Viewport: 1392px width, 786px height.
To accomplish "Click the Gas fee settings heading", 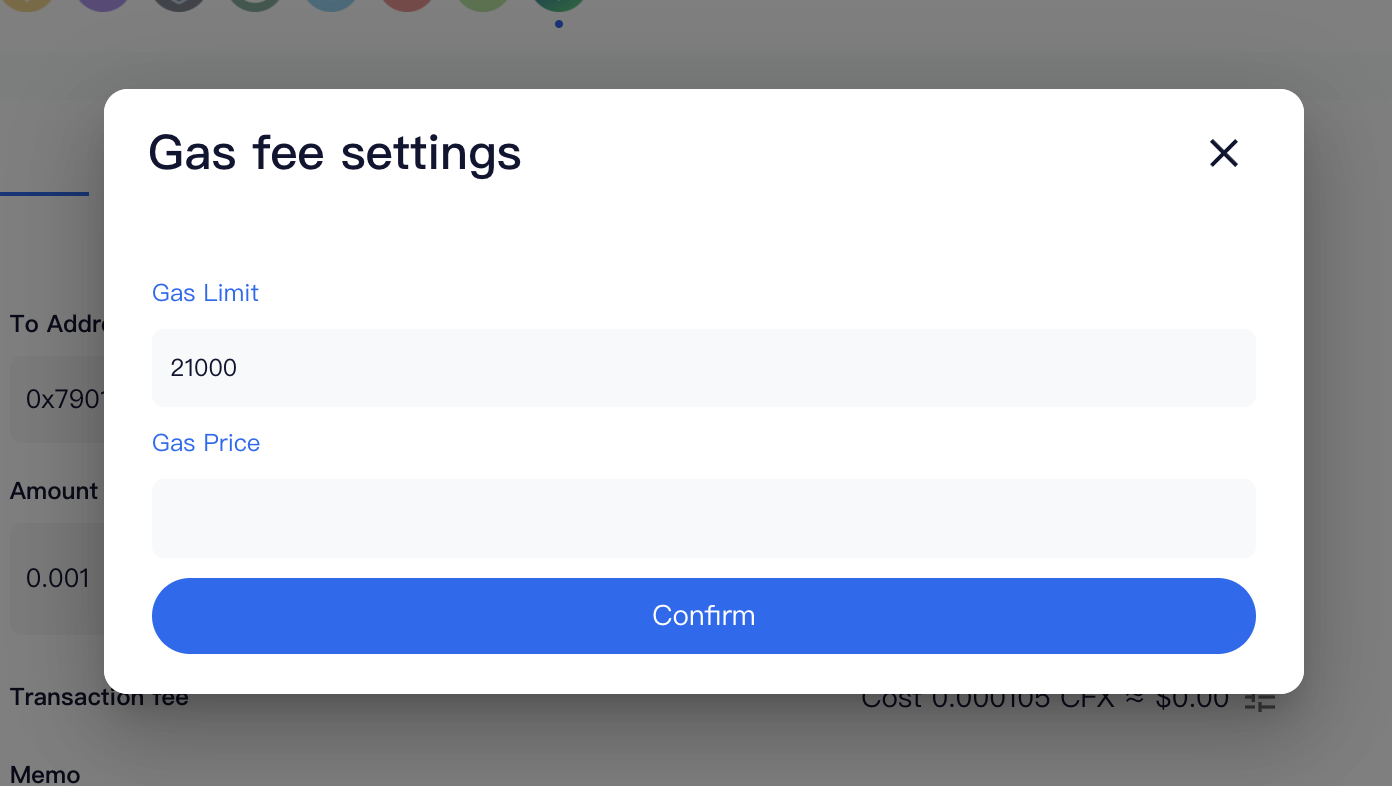I will (x=334, y=153).
